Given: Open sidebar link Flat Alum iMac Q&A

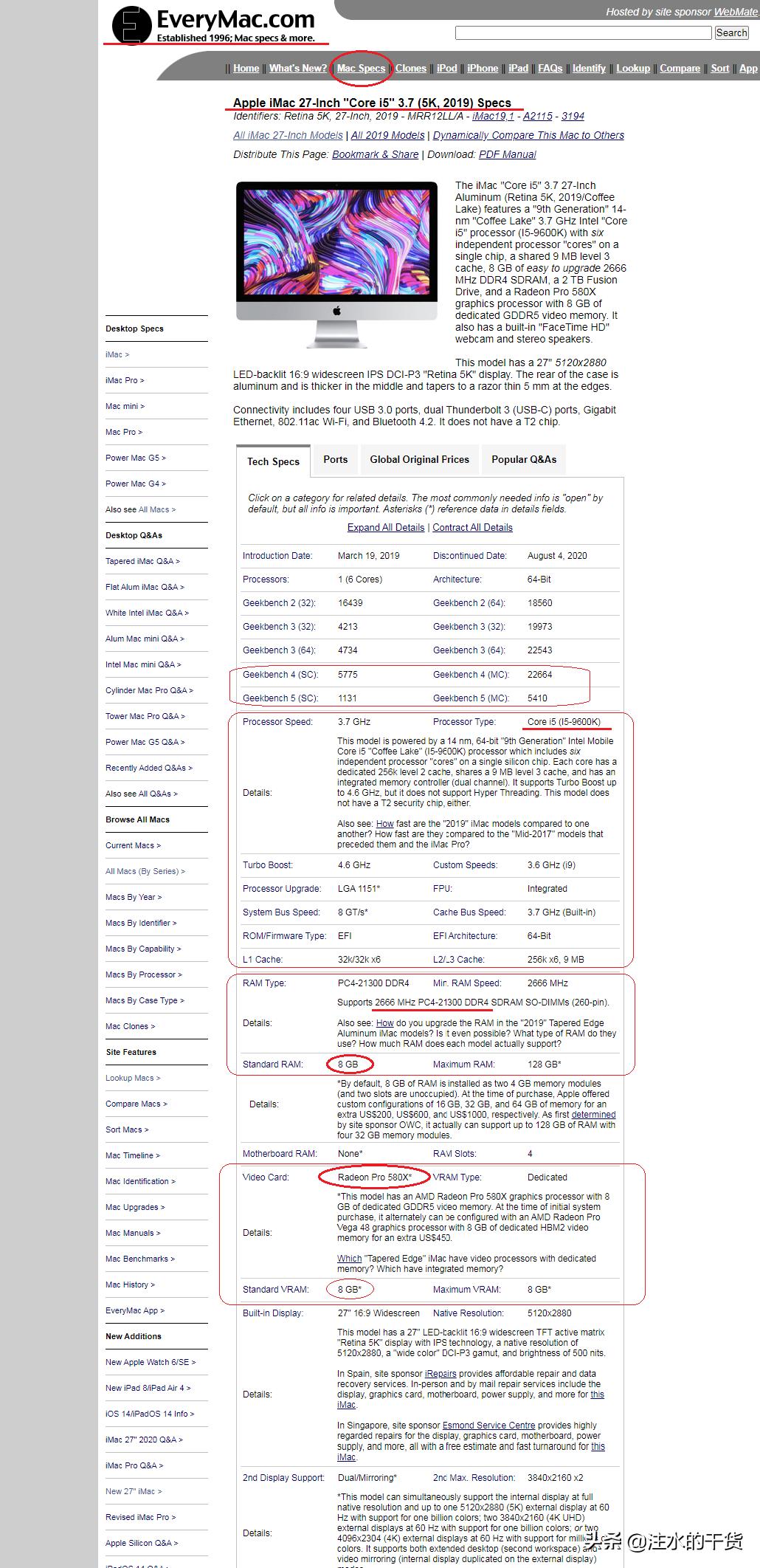Looking at the screenshot, I should point(145,587).
